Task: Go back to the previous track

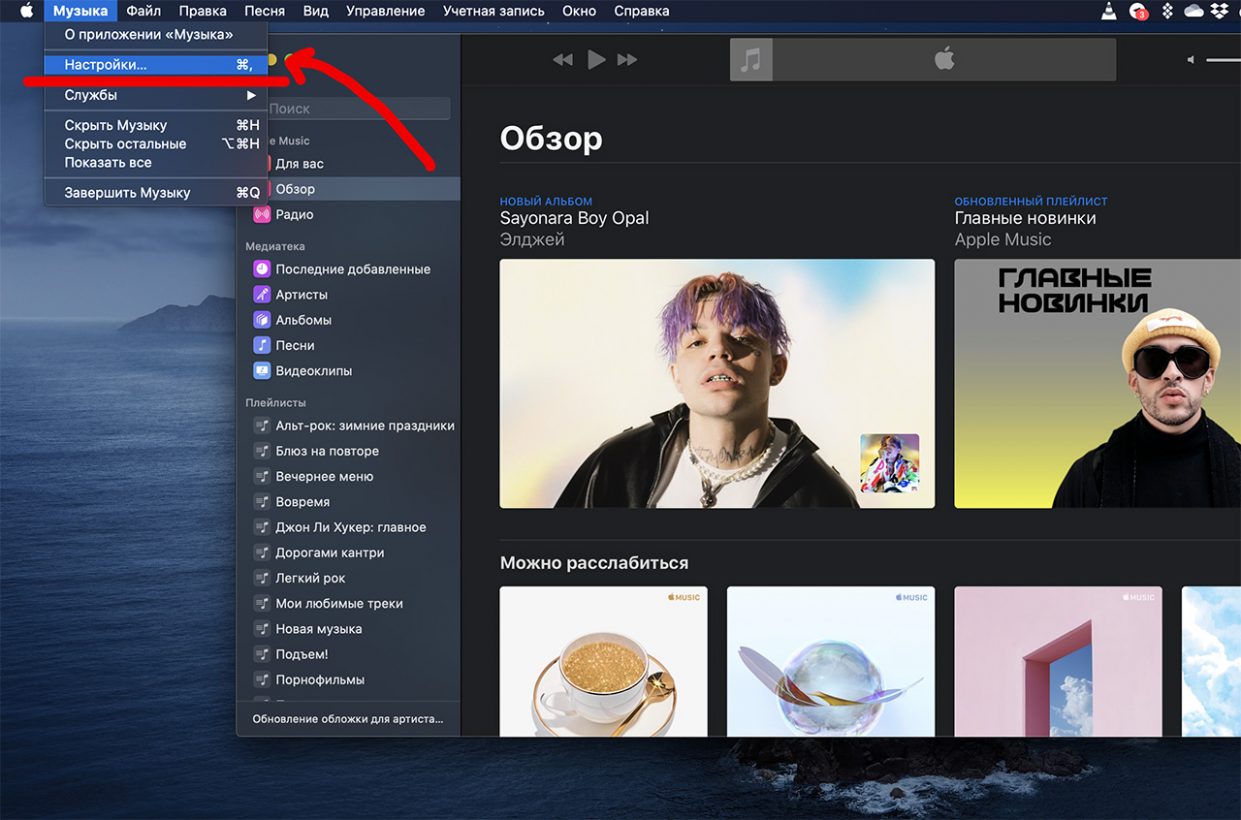Action: [563, 60]
